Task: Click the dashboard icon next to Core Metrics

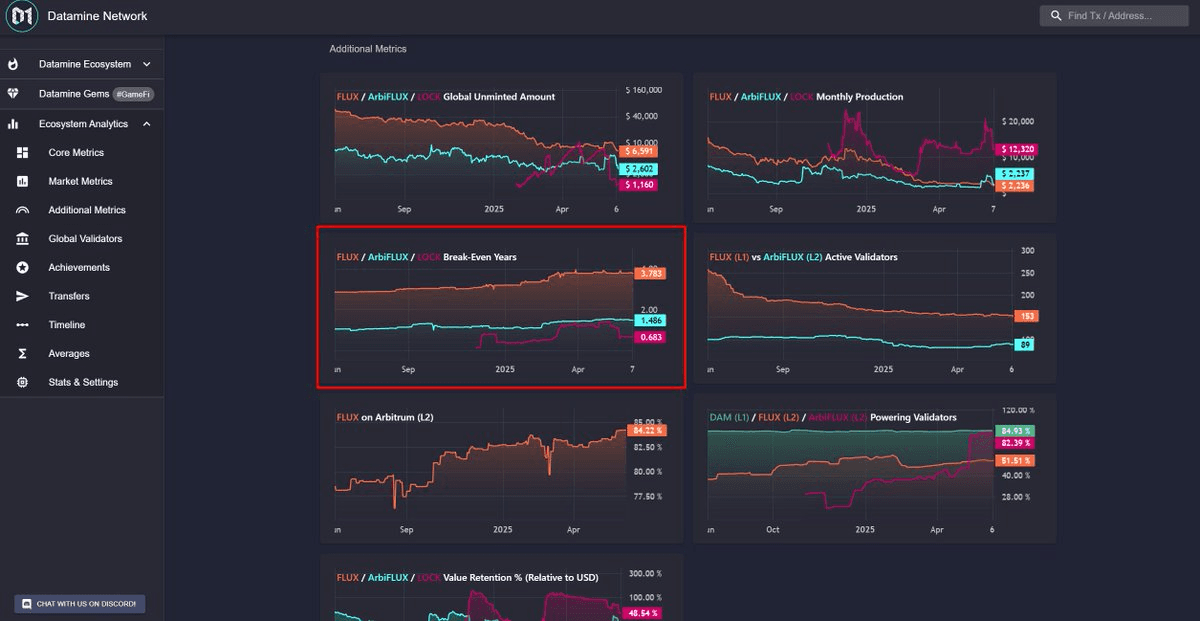Action: pos(23,153)
